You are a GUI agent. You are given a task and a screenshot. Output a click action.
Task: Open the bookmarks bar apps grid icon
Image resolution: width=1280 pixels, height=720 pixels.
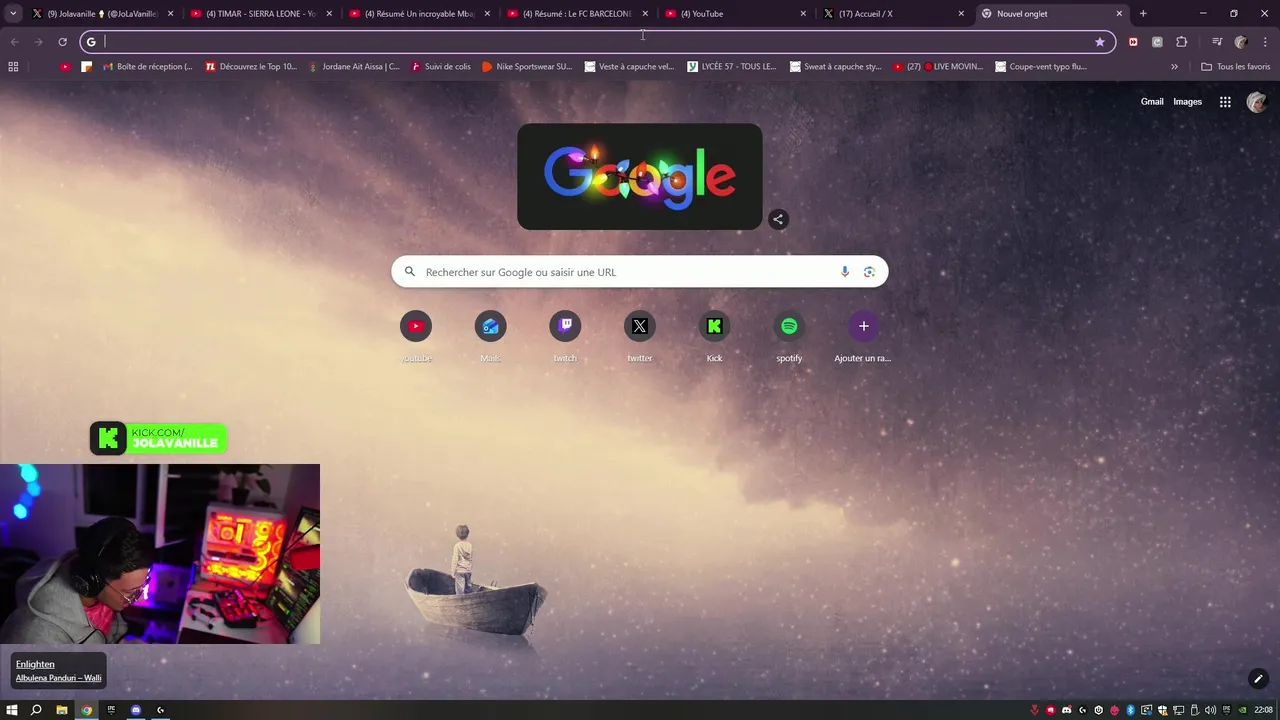pos(13,67)
